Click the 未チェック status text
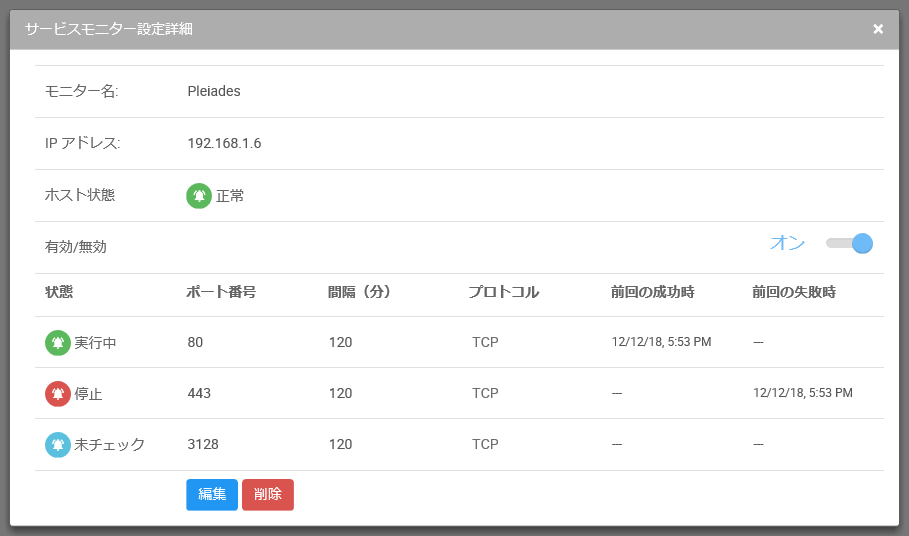The width and height of the screenshot is (909, 536). click(110, 444)
